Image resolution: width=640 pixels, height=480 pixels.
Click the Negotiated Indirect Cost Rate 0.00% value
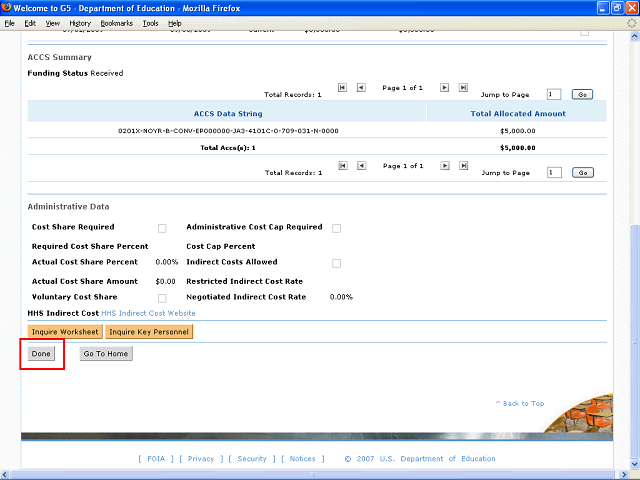tap(341, 297)
